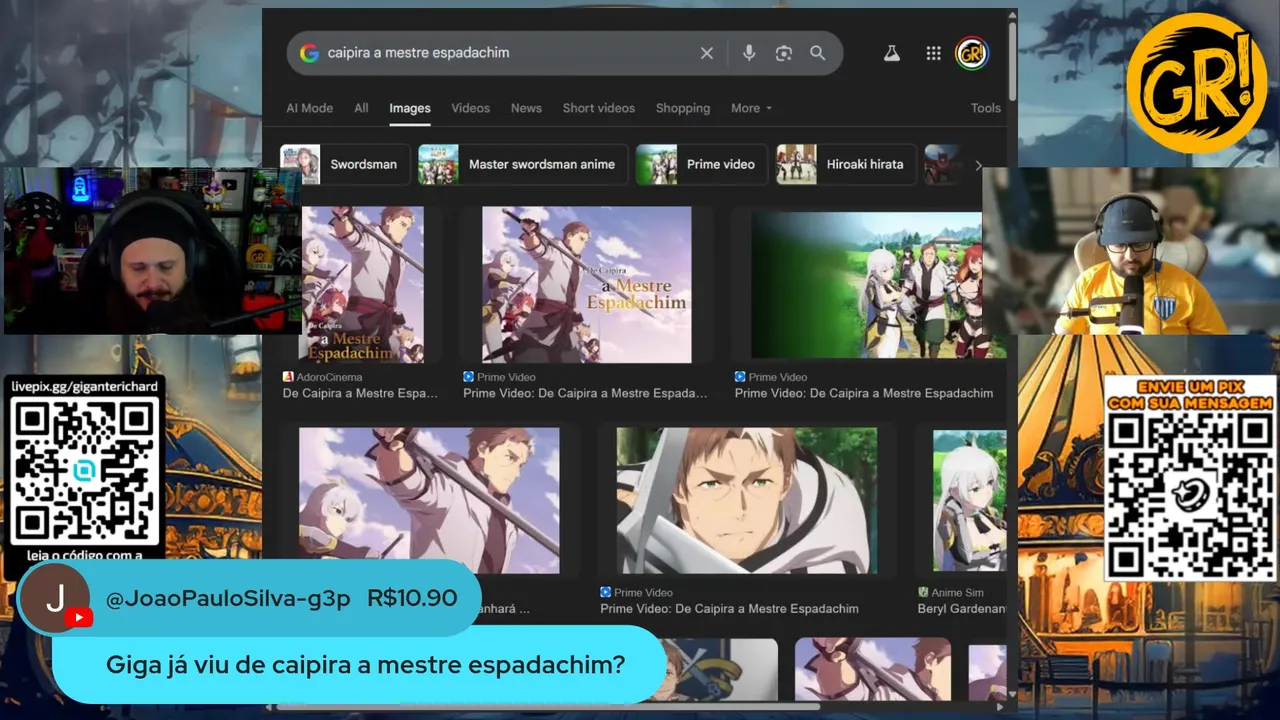This screenshot has height=720, width=1280.
Task: Select the Master swordsman anime chip
Action: (523, 164)
